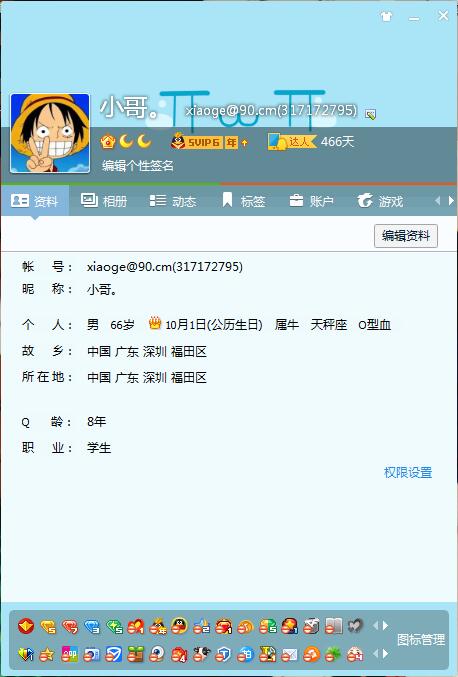Click the orange house level icon
Viewport: 458px width, 677px height.
click(107, 142)
